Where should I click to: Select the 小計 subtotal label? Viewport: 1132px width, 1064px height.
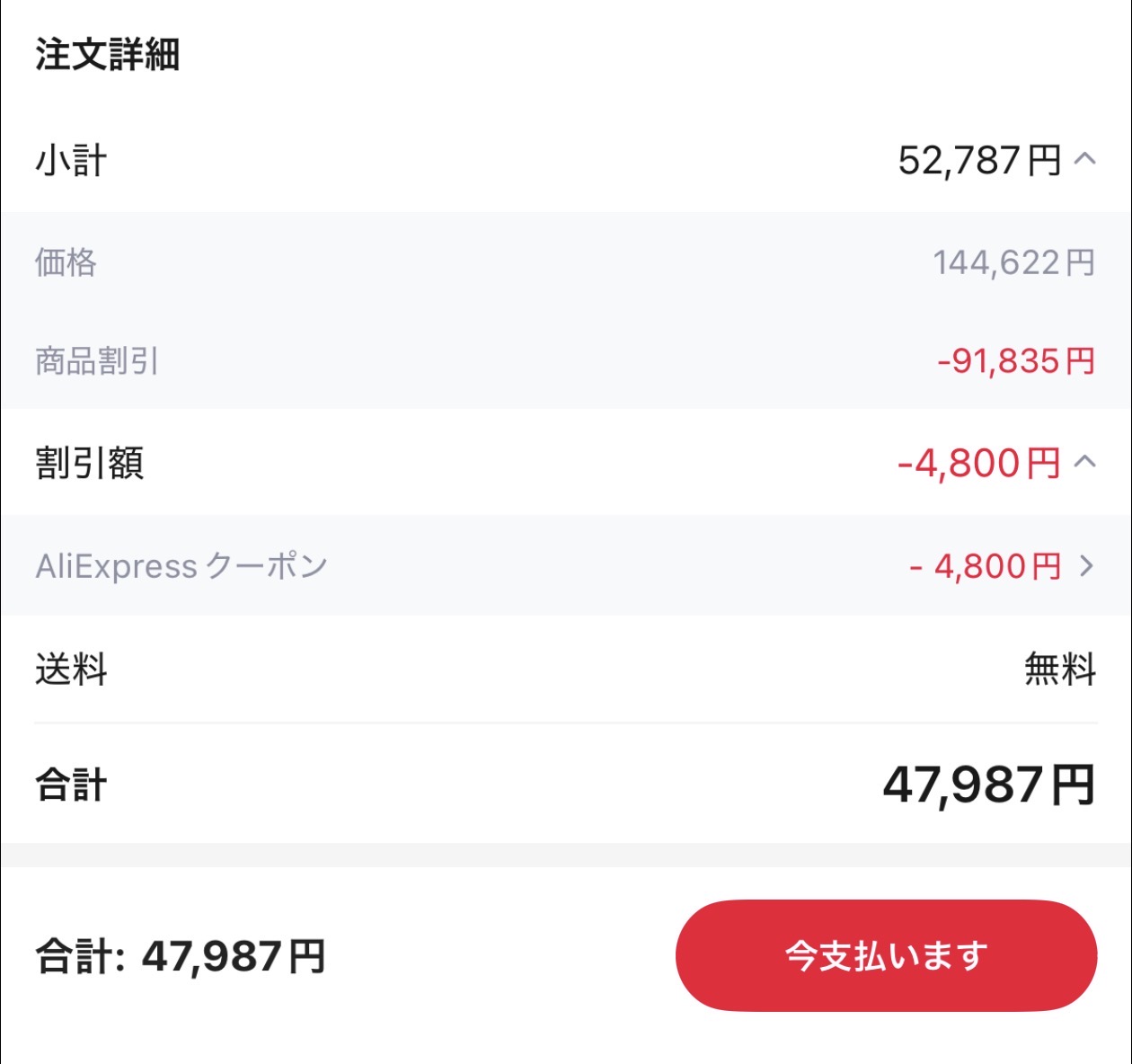(70, 162)
